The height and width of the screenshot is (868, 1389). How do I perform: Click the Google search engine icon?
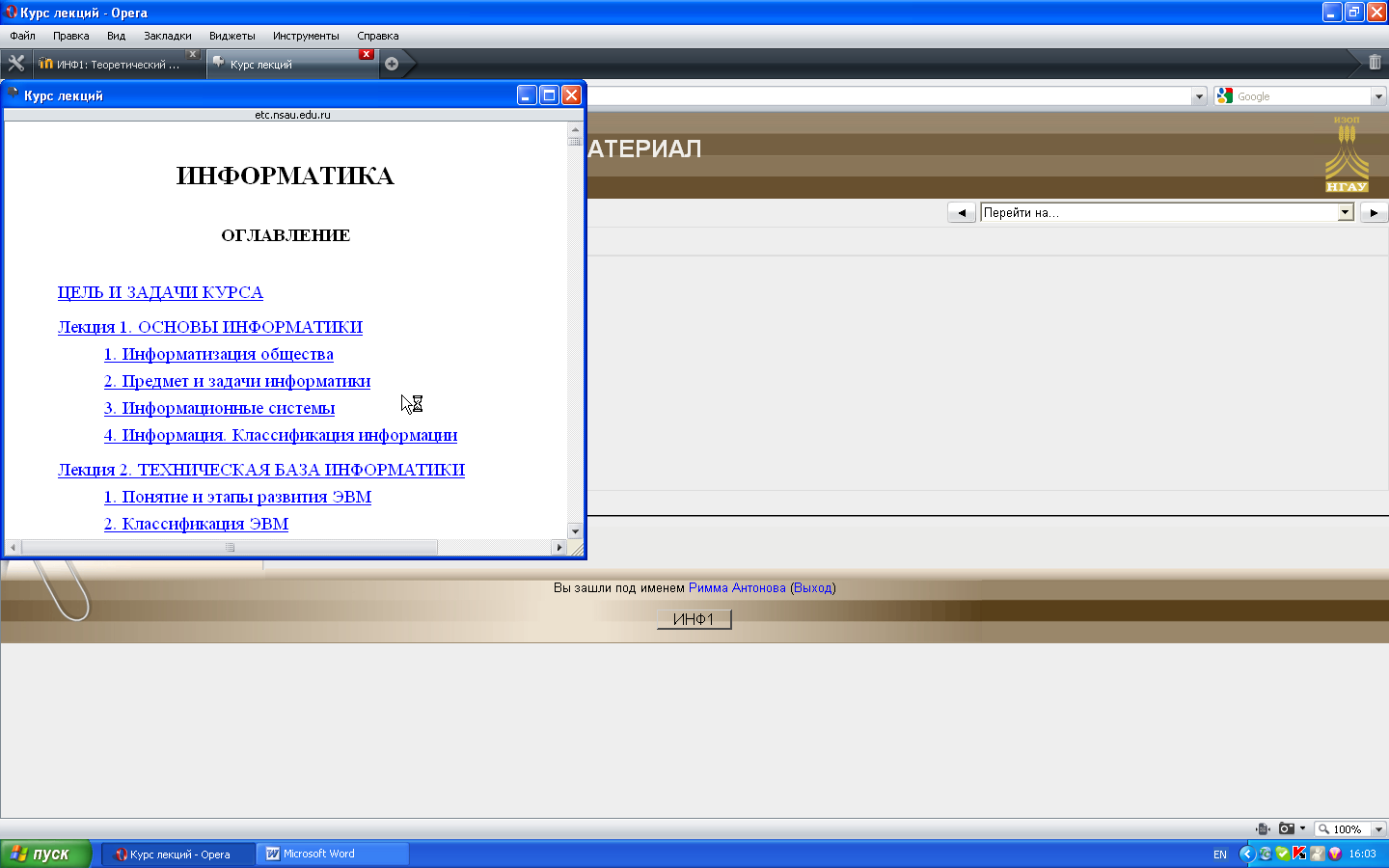1225,95
